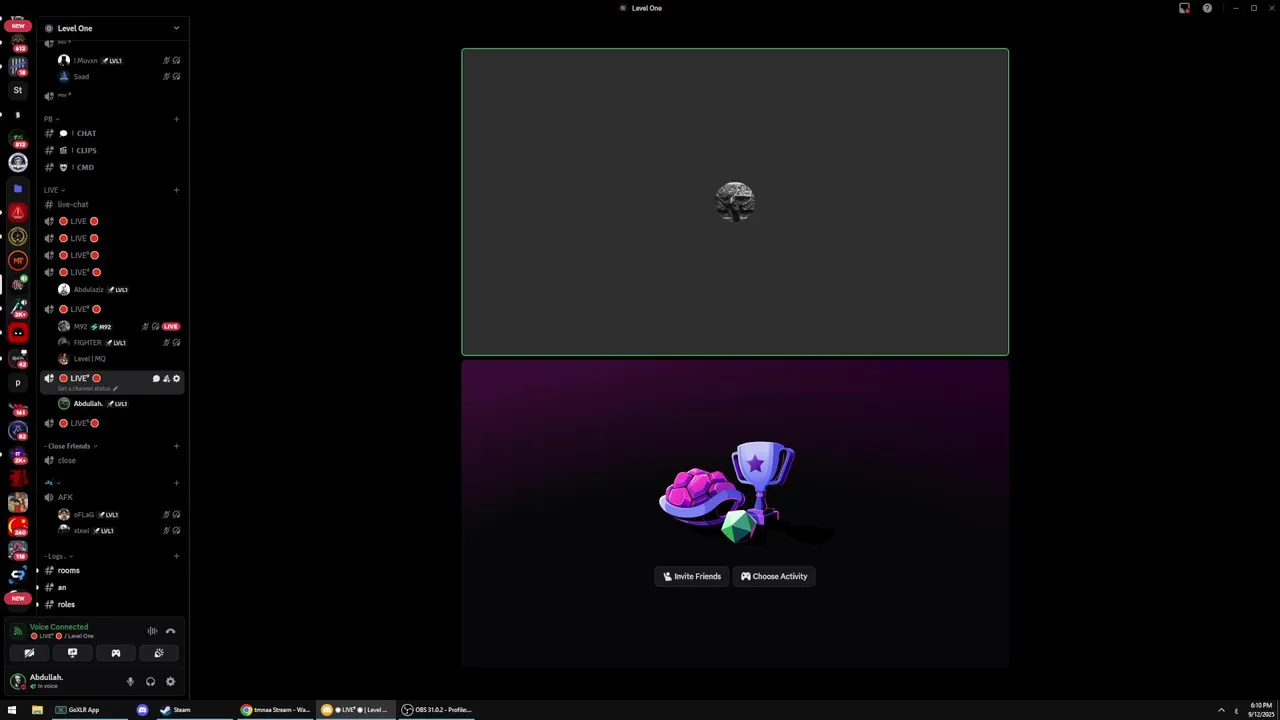Collapse the Close Friends category
Viewport: 1280px width, 720px height.
[71, 446]
